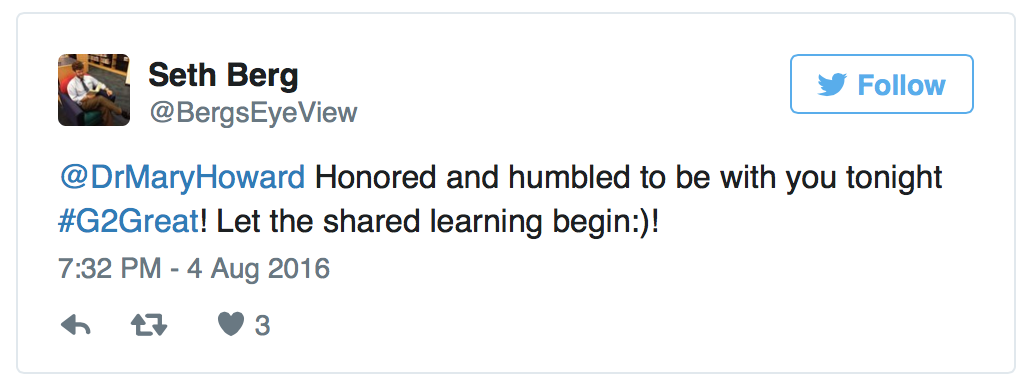Open Seth Berg's profile photo
Screen dimensions: 1030x392
[93, 90]
